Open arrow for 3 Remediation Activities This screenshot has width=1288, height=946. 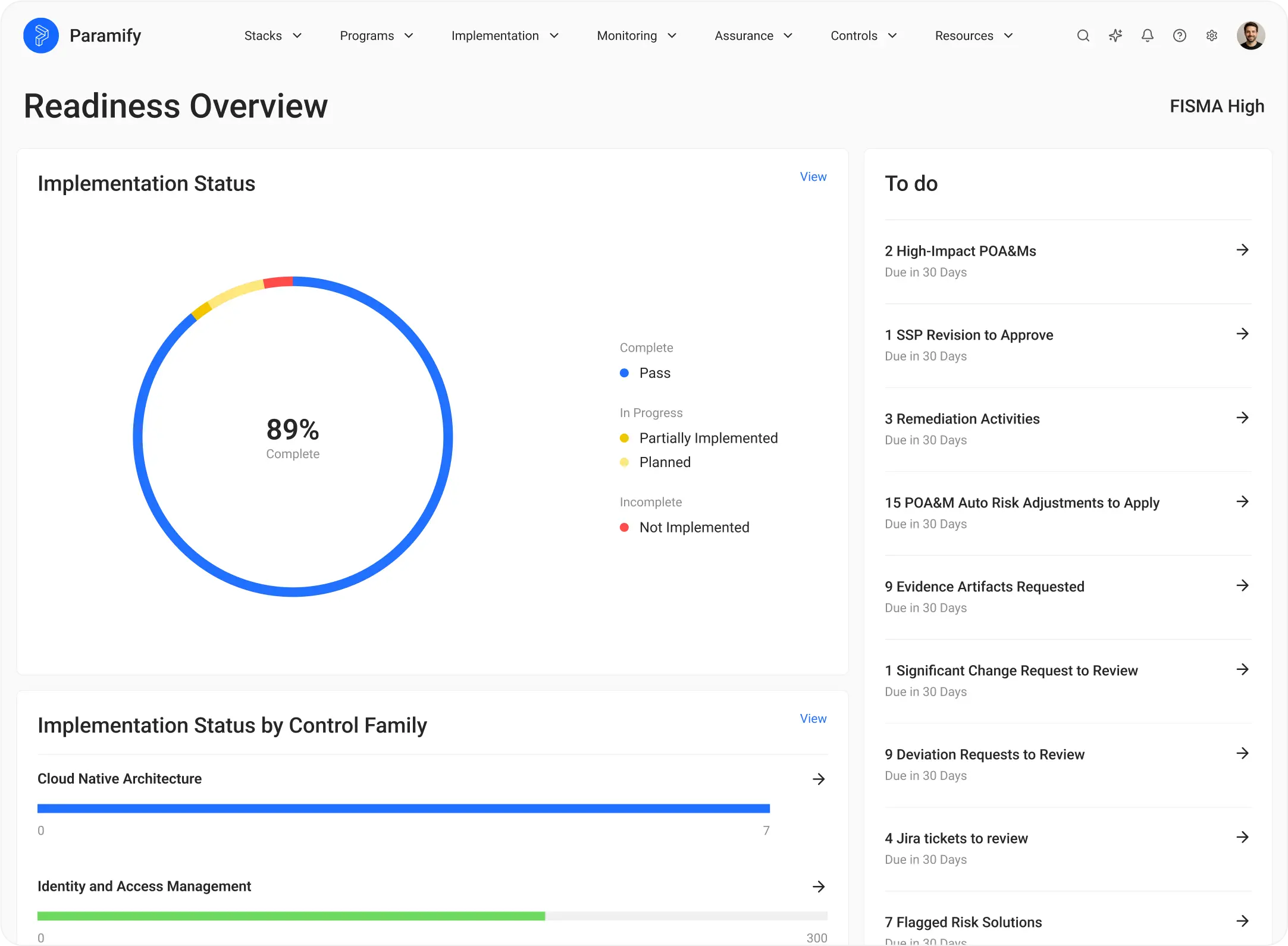[x=1242, y=418]
